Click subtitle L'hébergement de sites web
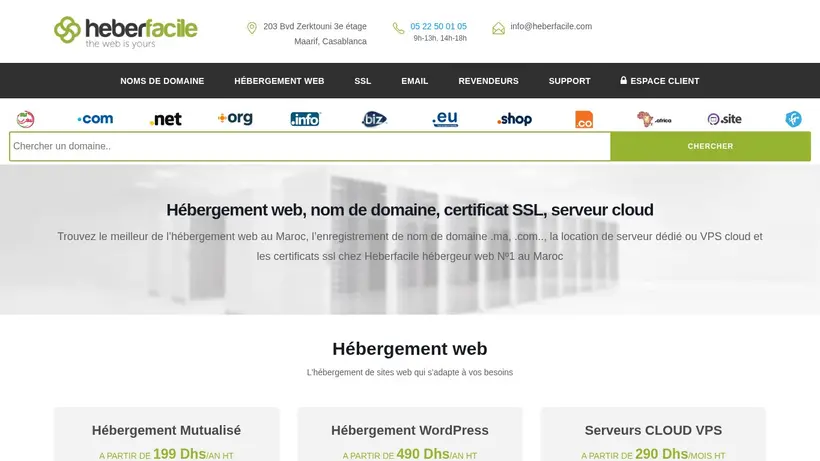 [x=410, y=372]
